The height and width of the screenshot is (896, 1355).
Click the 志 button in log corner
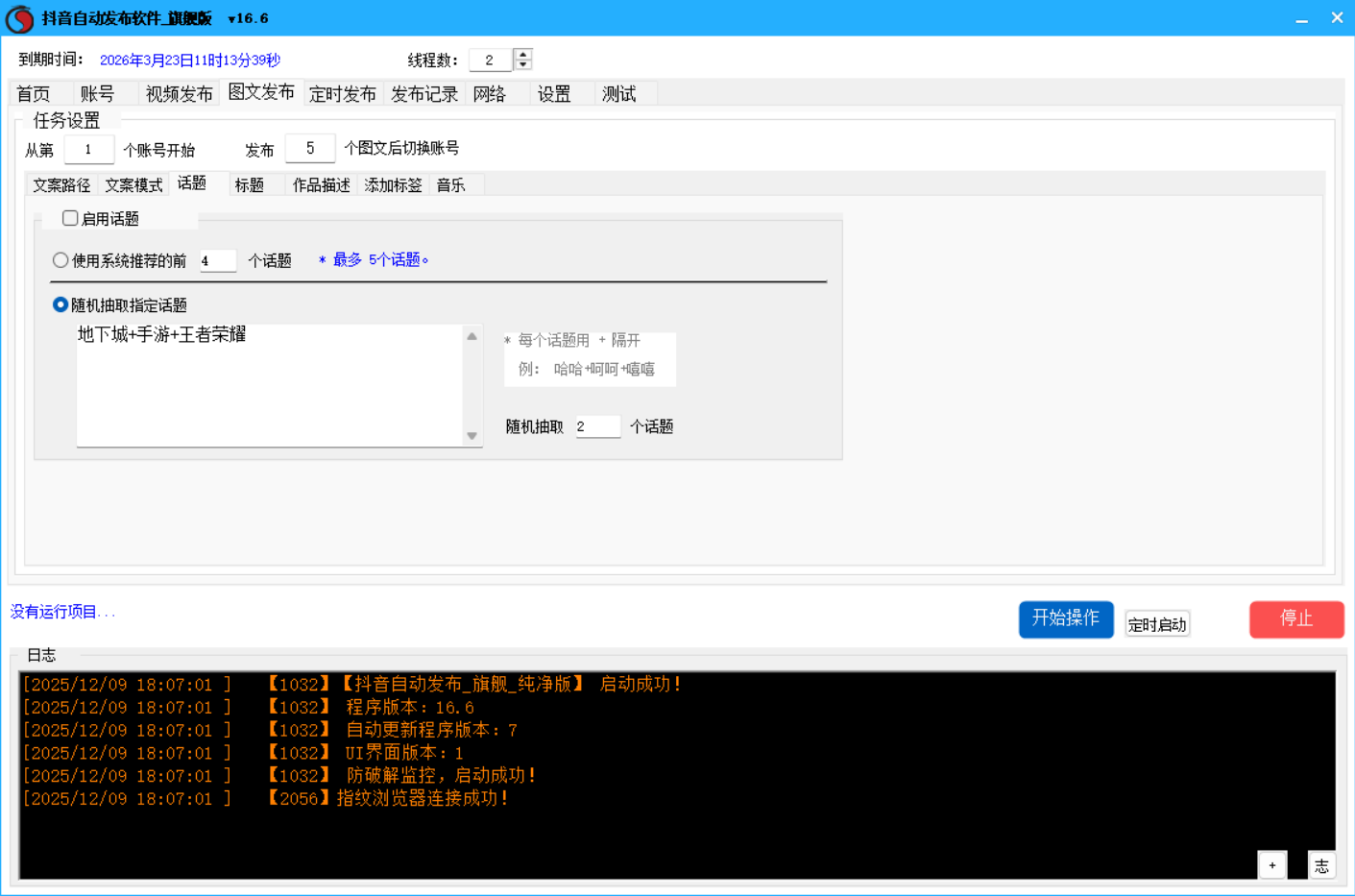1321,865
